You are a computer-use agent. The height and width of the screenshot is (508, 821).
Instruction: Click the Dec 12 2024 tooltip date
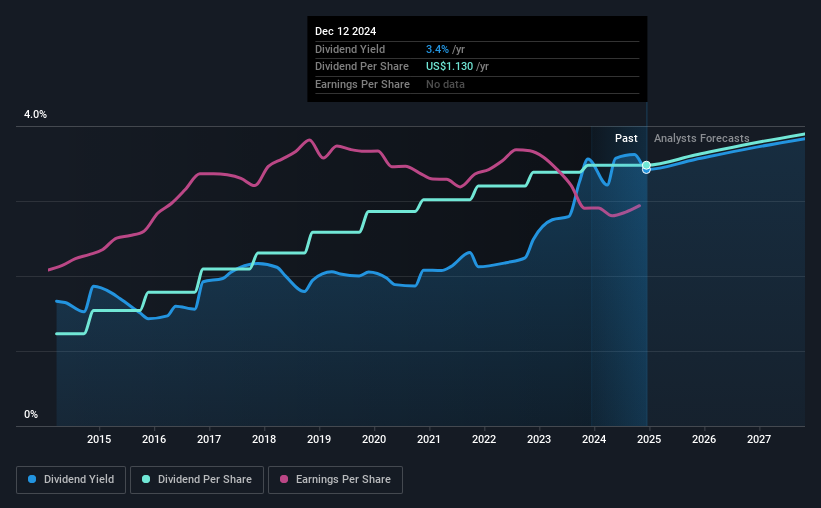(x=346, y=31)
